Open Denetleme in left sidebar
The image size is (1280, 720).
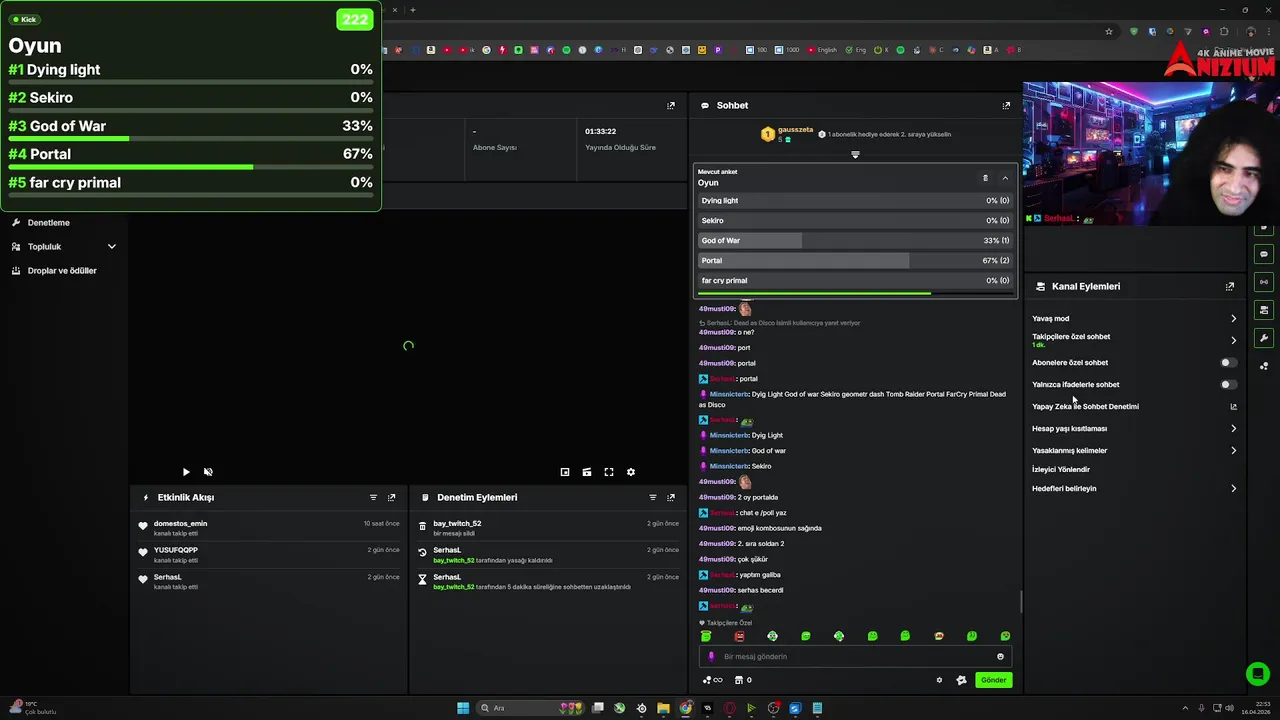click(x=49, y=222)
